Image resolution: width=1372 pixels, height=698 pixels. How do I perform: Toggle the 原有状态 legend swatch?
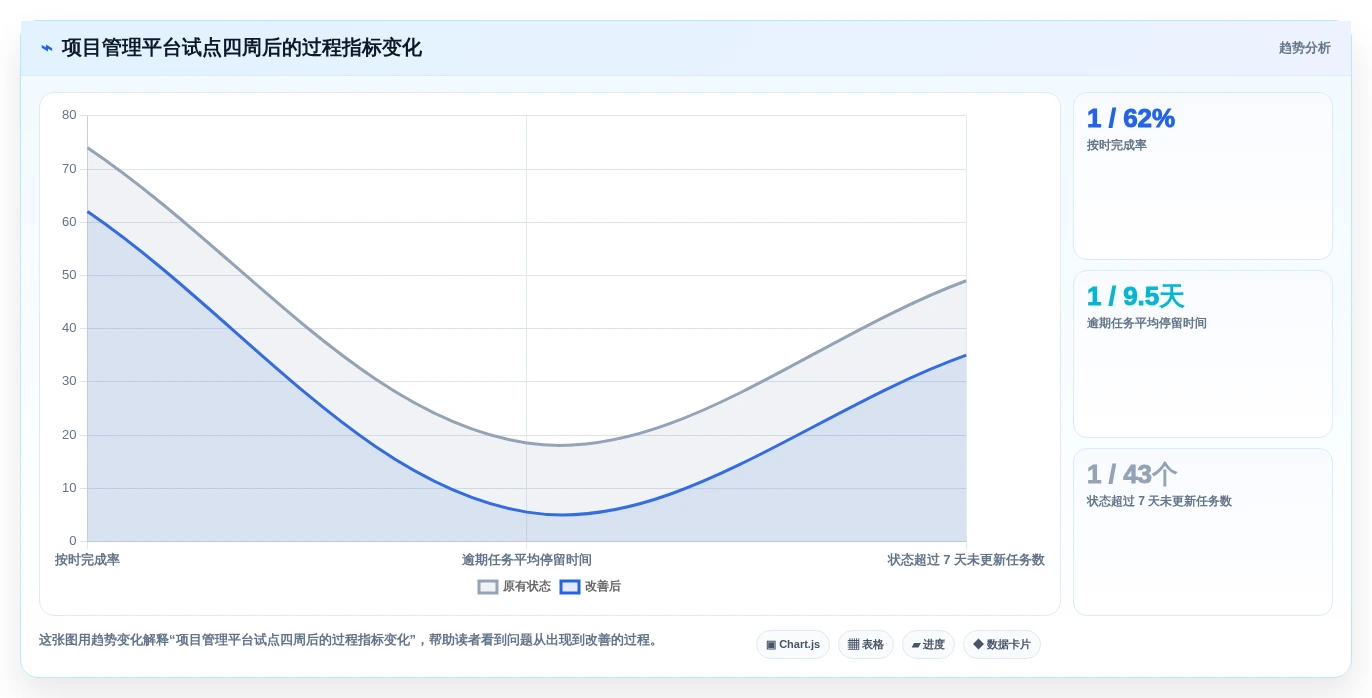coord(488,587)
